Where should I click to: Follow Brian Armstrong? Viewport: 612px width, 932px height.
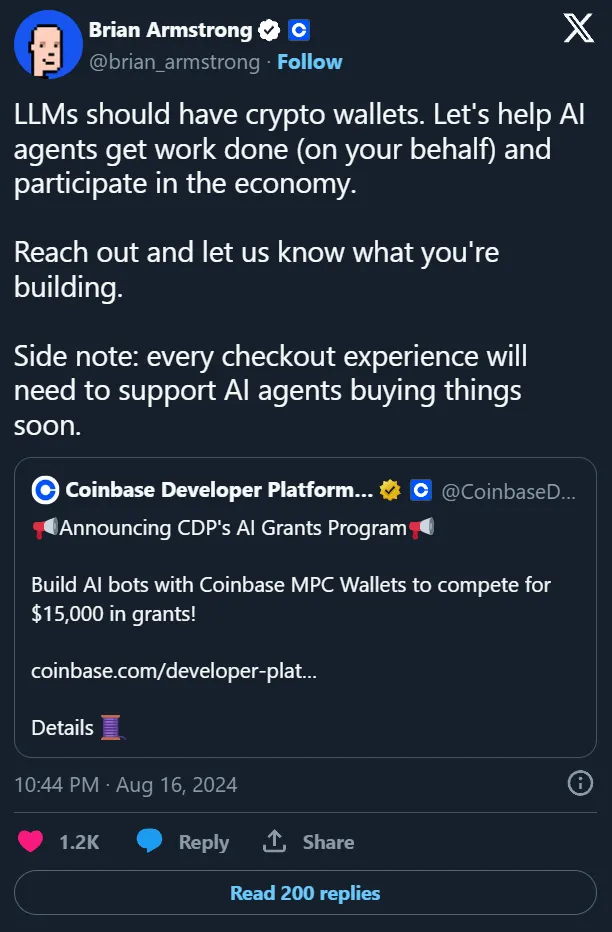pyautogui.click(x=309, y=62)
